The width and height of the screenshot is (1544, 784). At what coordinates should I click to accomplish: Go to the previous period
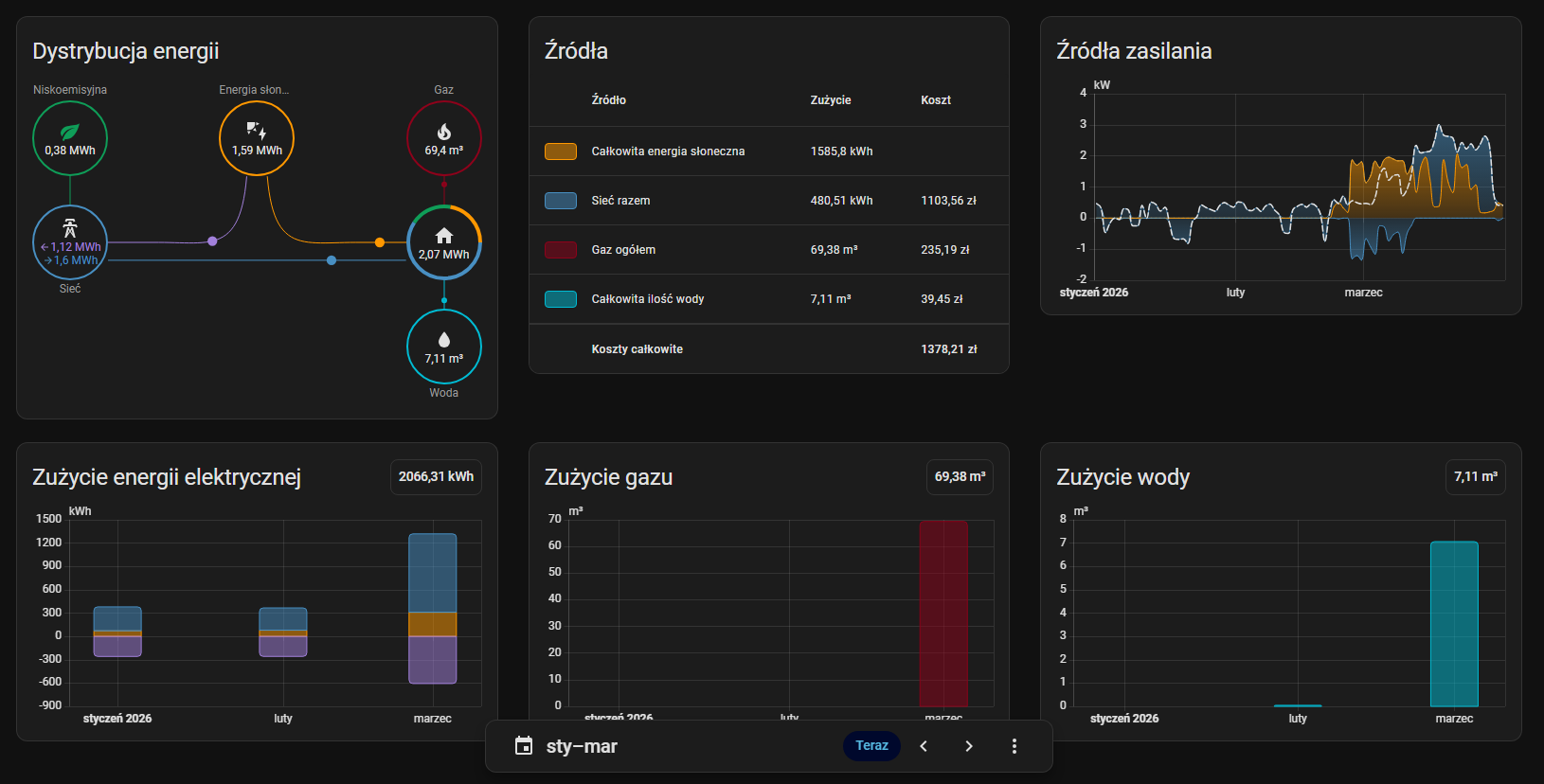pos(924,746)
